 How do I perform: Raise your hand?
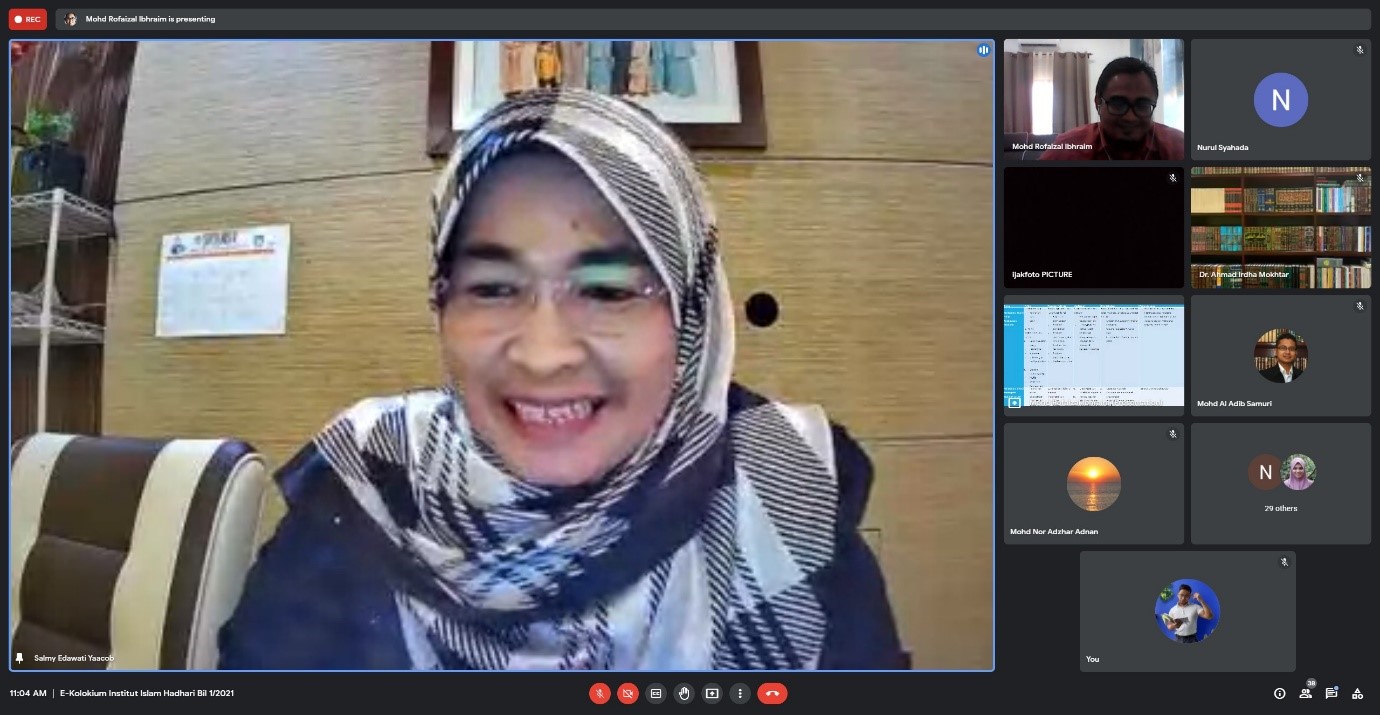[684, 693]
